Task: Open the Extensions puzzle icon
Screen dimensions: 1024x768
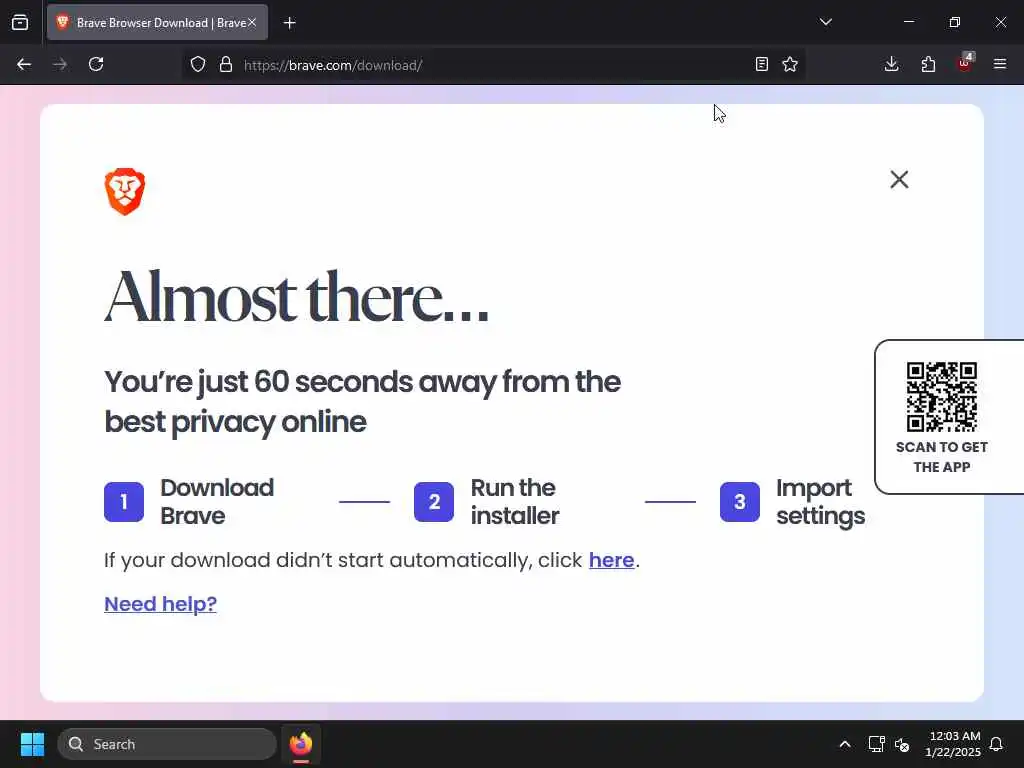Action: tap(928, 65)
